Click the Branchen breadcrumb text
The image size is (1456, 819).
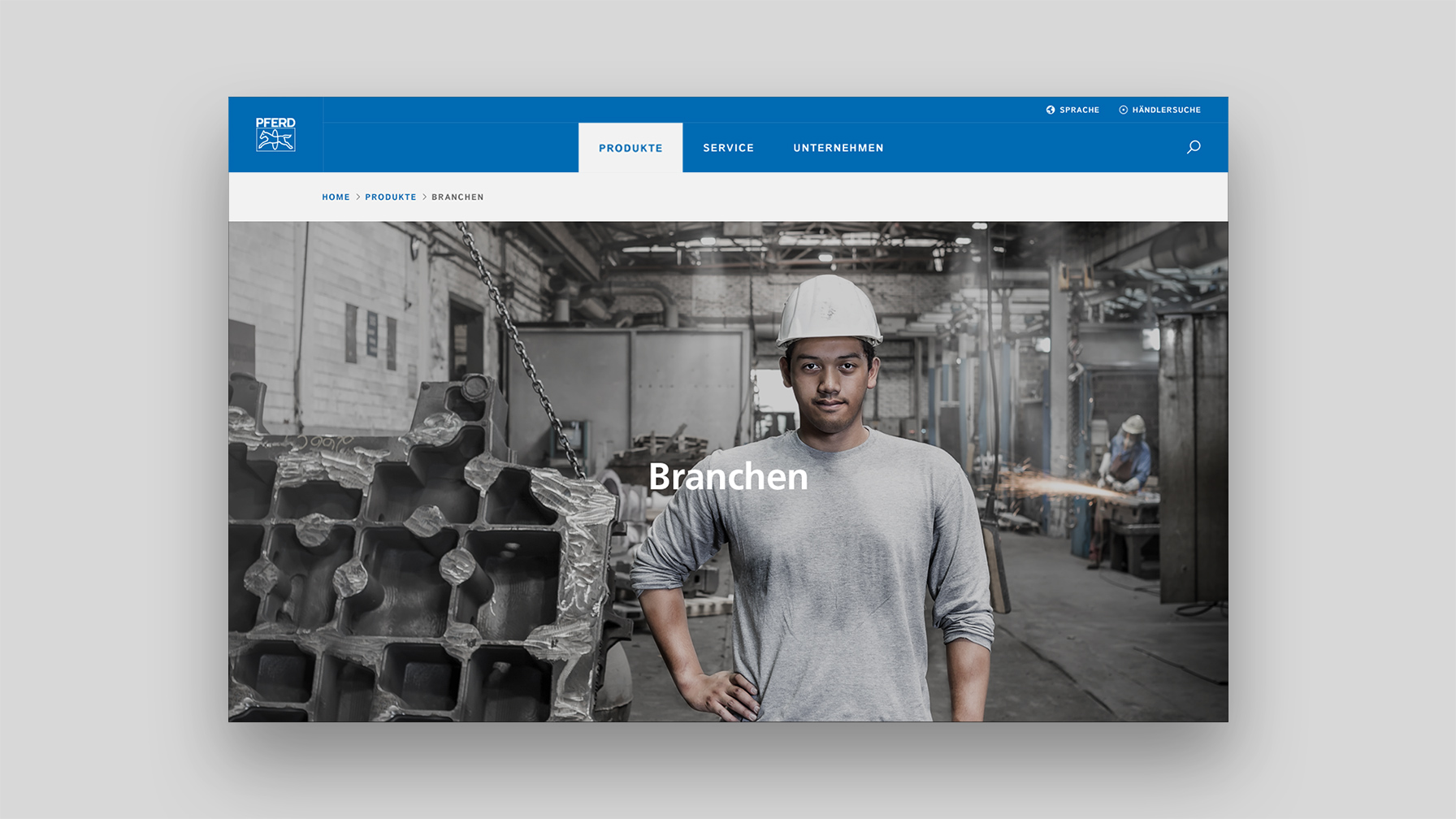coord(457,197)
